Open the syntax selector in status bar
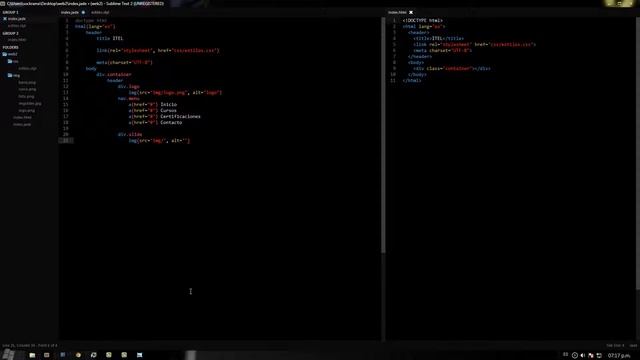Image resolution: width=640 pixels, height=360 pixels. coord(633,346)
